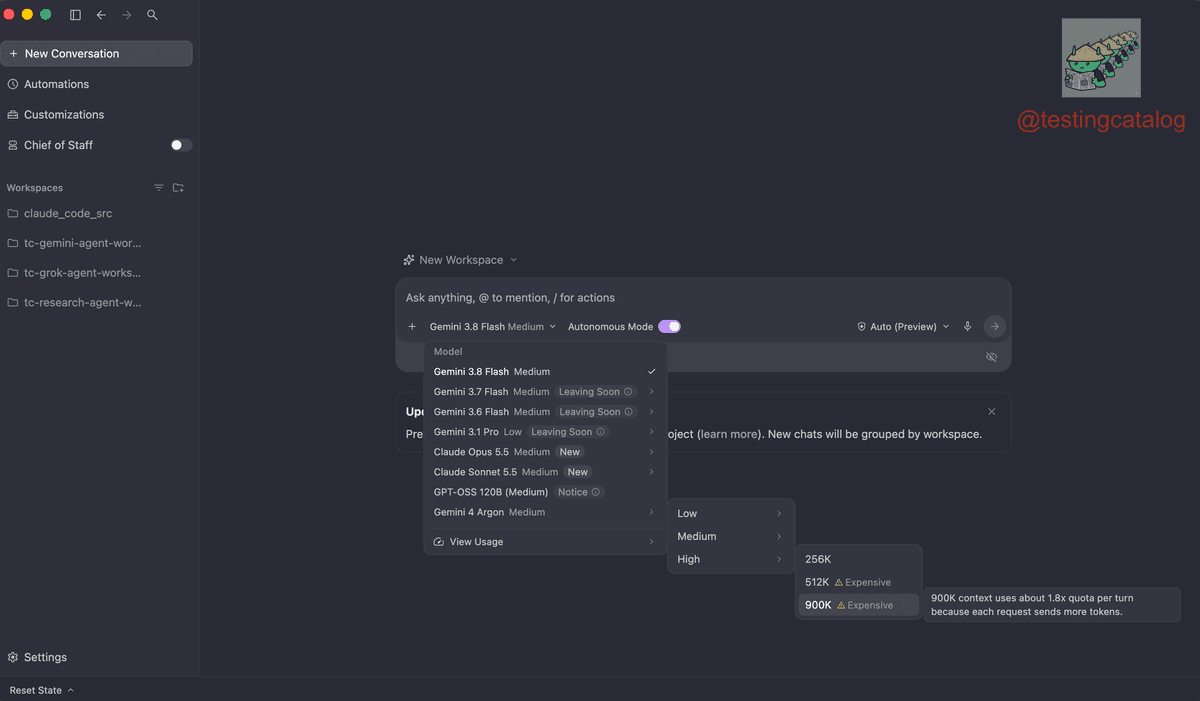1200x701 pixels.
Task: Expand the Reset State menu
Action: pyautogui.click(x=41, y=690)
